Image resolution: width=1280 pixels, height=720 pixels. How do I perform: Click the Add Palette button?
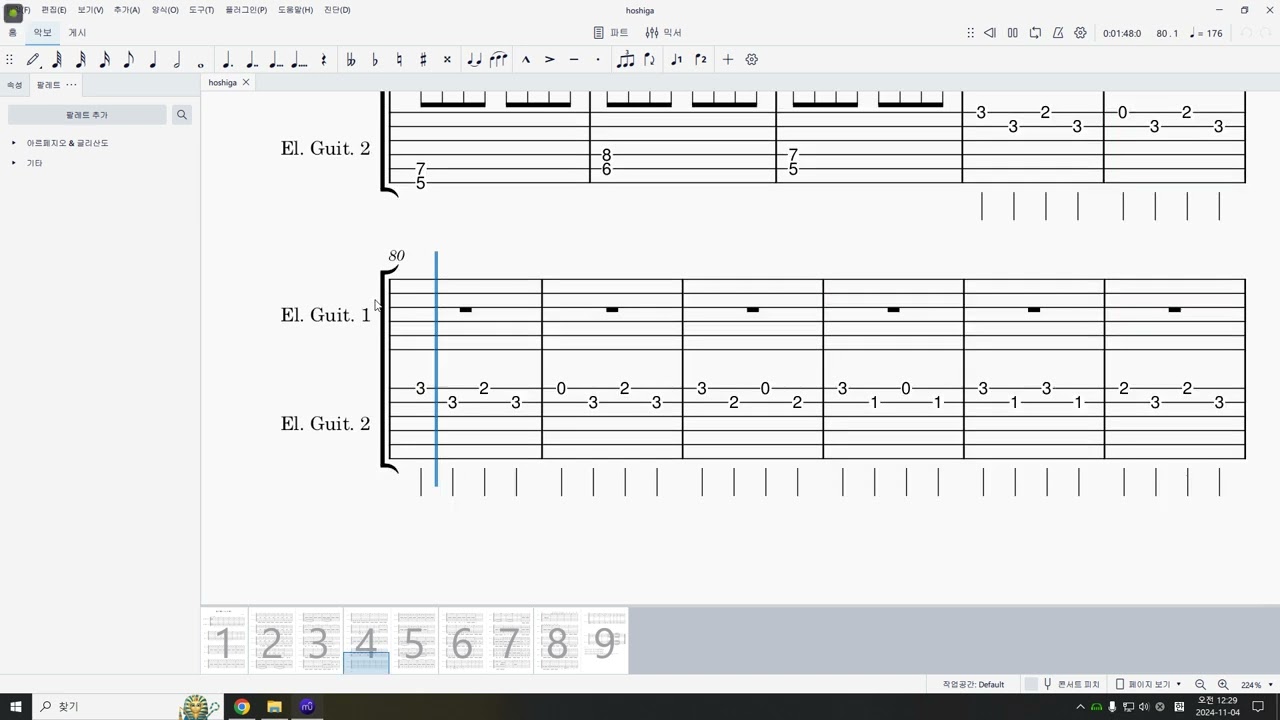(87, 115)
